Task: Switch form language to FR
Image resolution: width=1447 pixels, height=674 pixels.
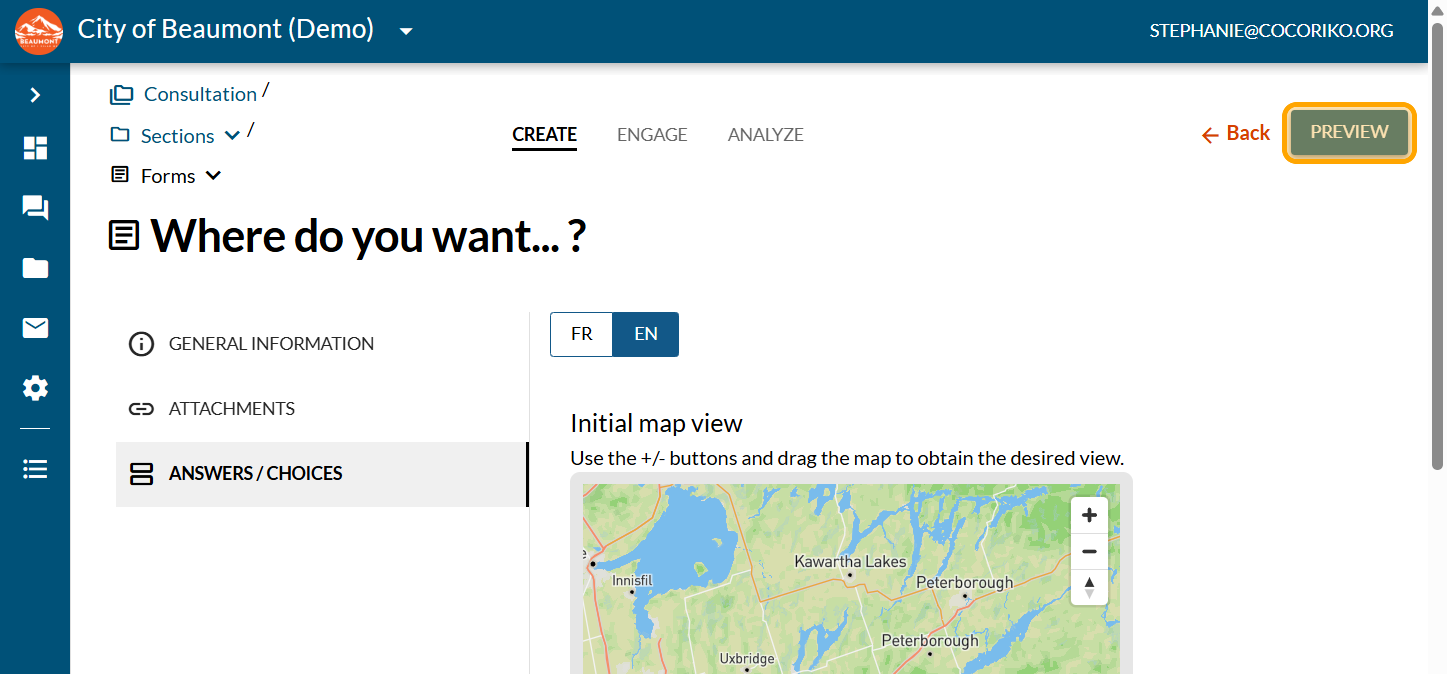Action: 581,334
